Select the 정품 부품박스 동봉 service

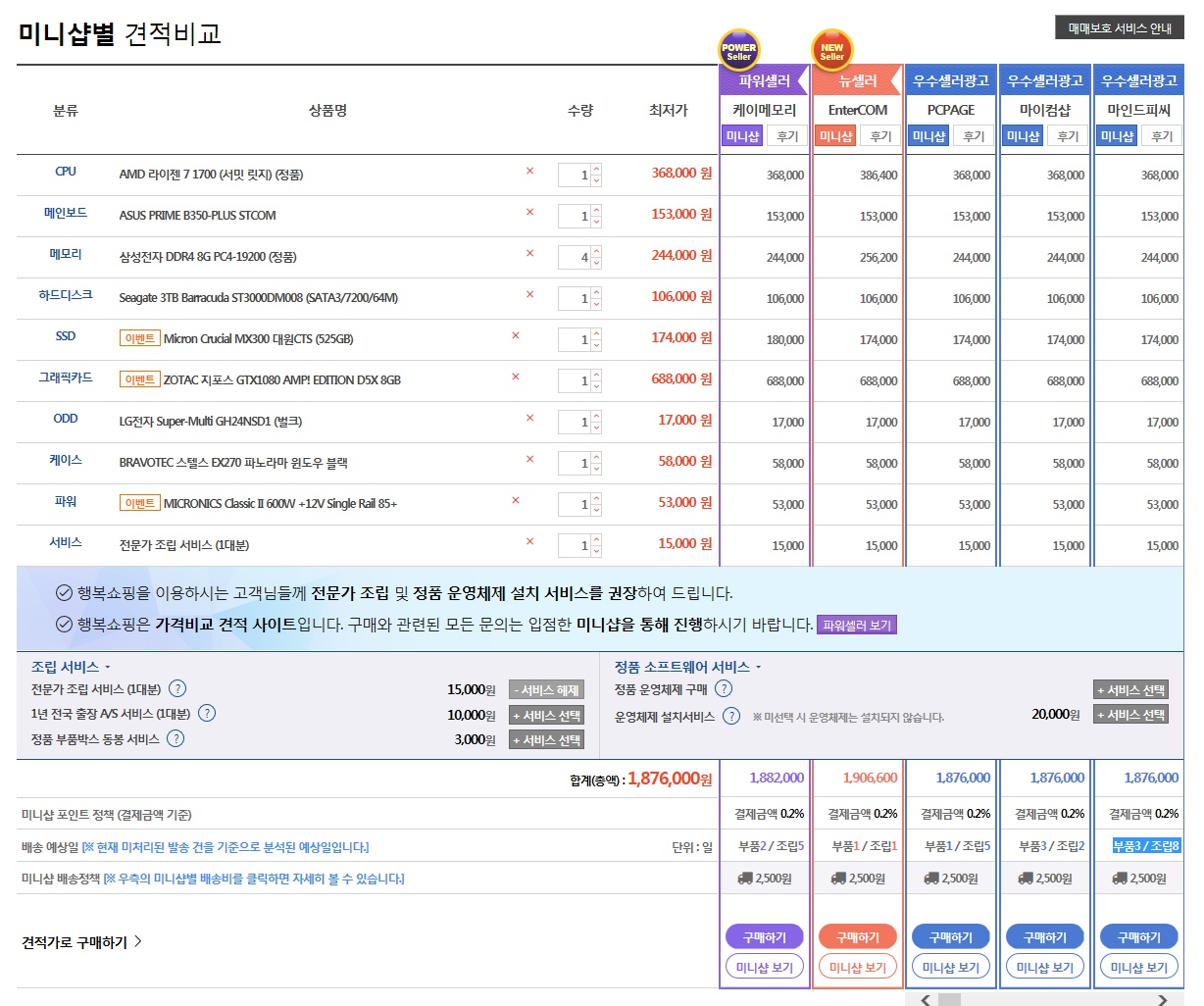click(547, 740)
